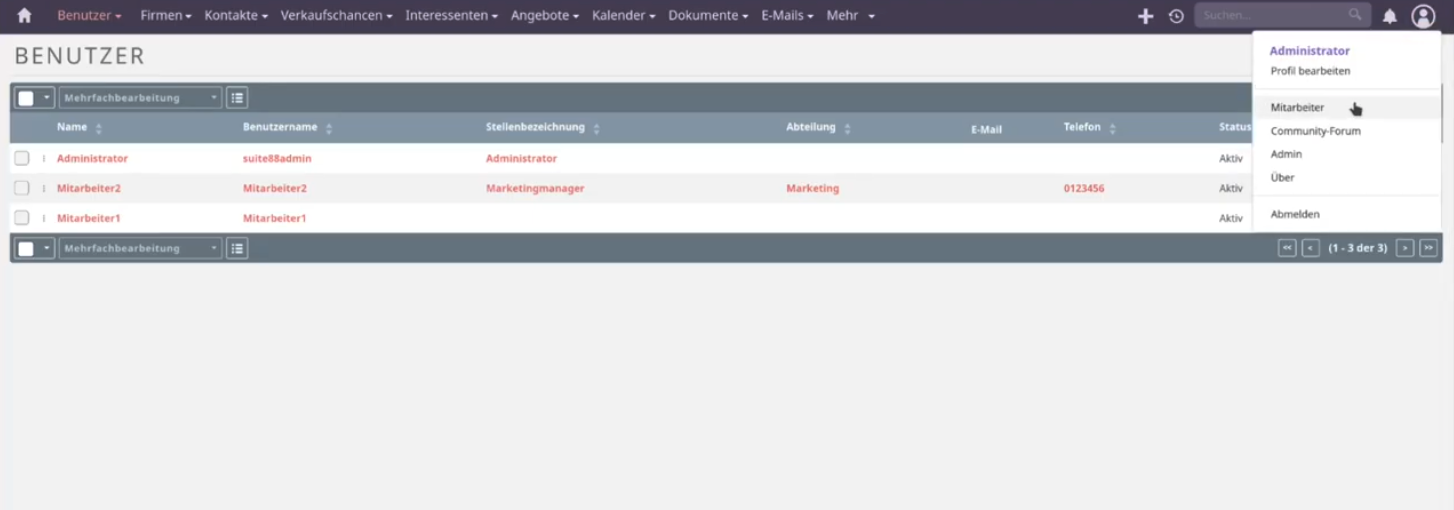Sort by Name column sort arrows
This screenshot has width=1454, height=510.
point(98,129)
